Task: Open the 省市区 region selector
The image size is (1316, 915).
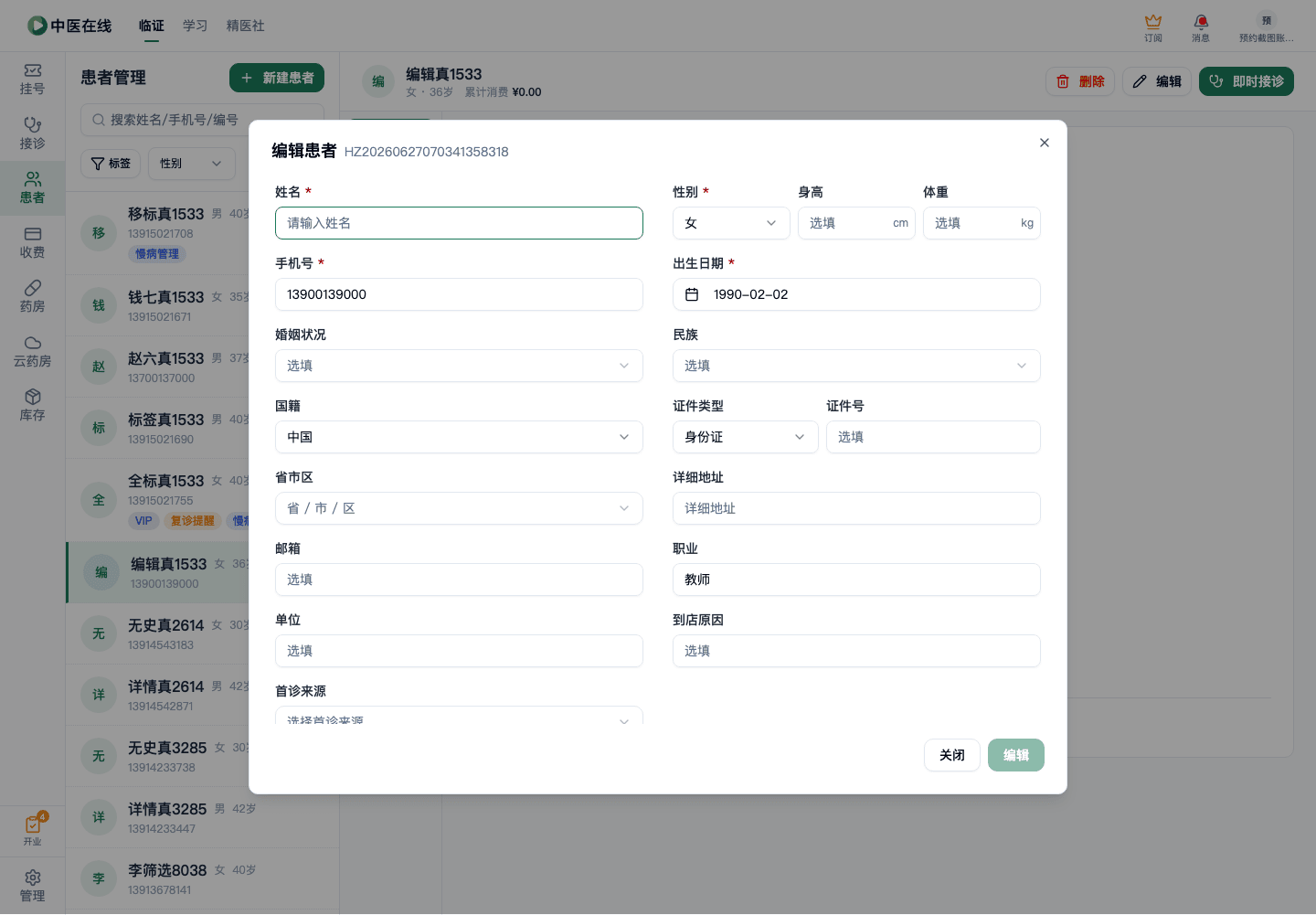Action: [459, 508]
